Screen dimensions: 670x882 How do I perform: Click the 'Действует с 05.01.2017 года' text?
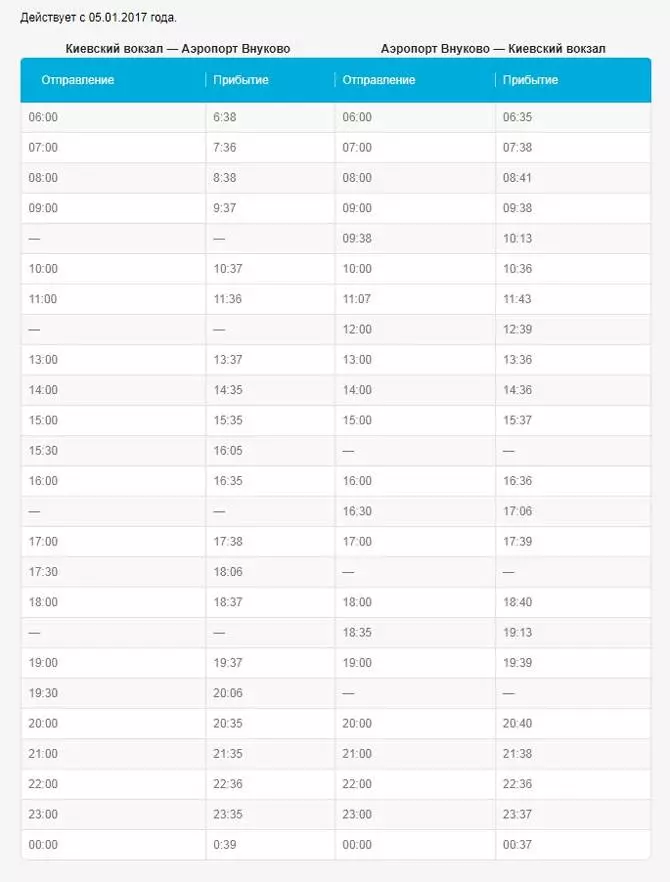(98, 18)
